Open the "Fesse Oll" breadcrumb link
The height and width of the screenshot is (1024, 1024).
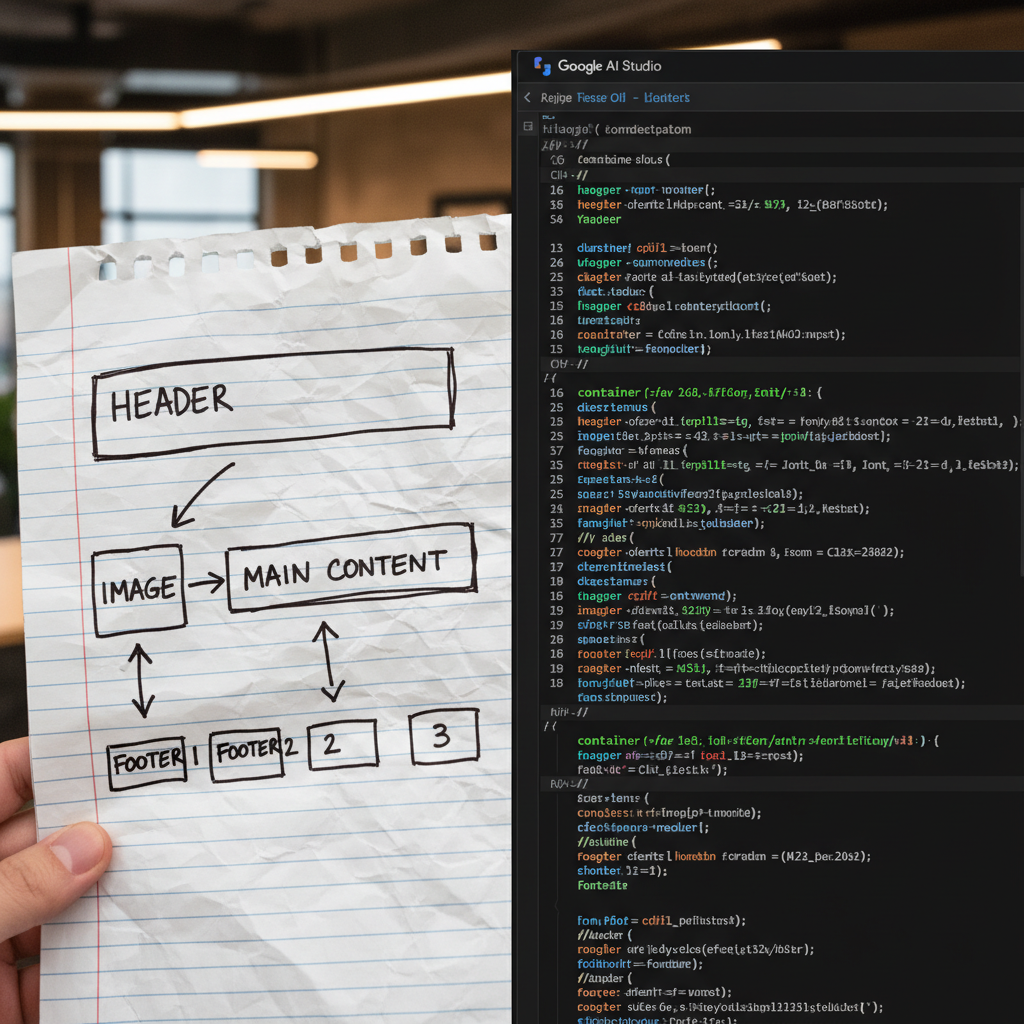(x=601, y=98)
